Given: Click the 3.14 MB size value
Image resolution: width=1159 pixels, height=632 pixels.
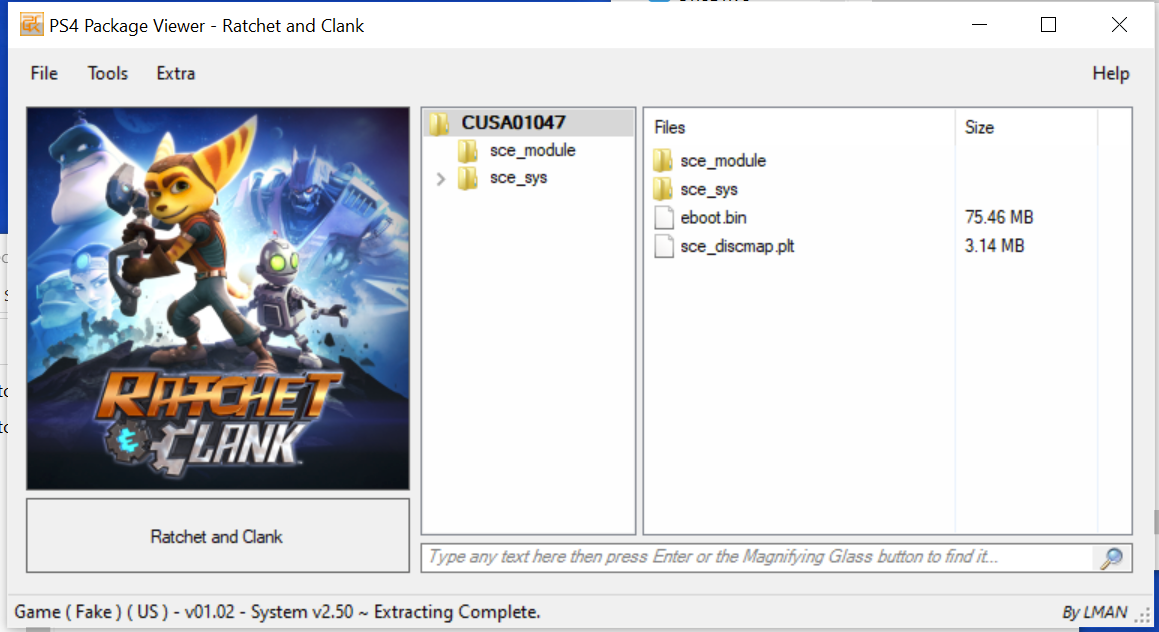Looking at the screenshot, I should (994, 246).
